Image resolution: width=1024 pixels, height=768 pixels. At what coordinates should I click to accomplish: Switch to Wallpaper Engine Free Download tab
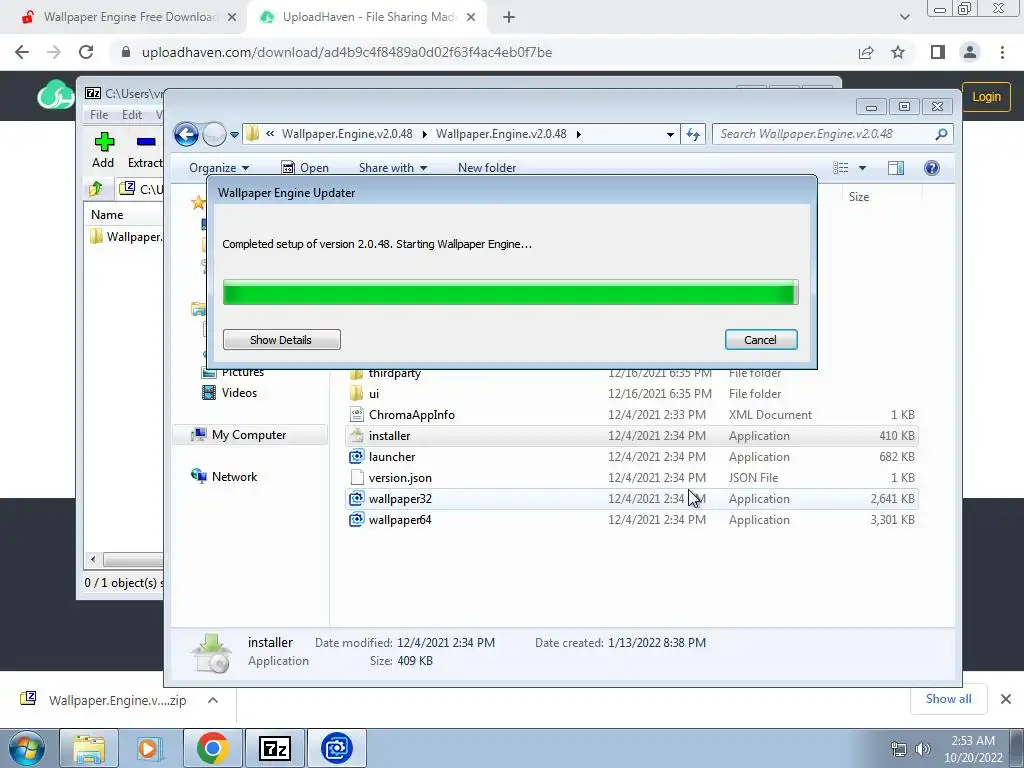pos(130,17)
